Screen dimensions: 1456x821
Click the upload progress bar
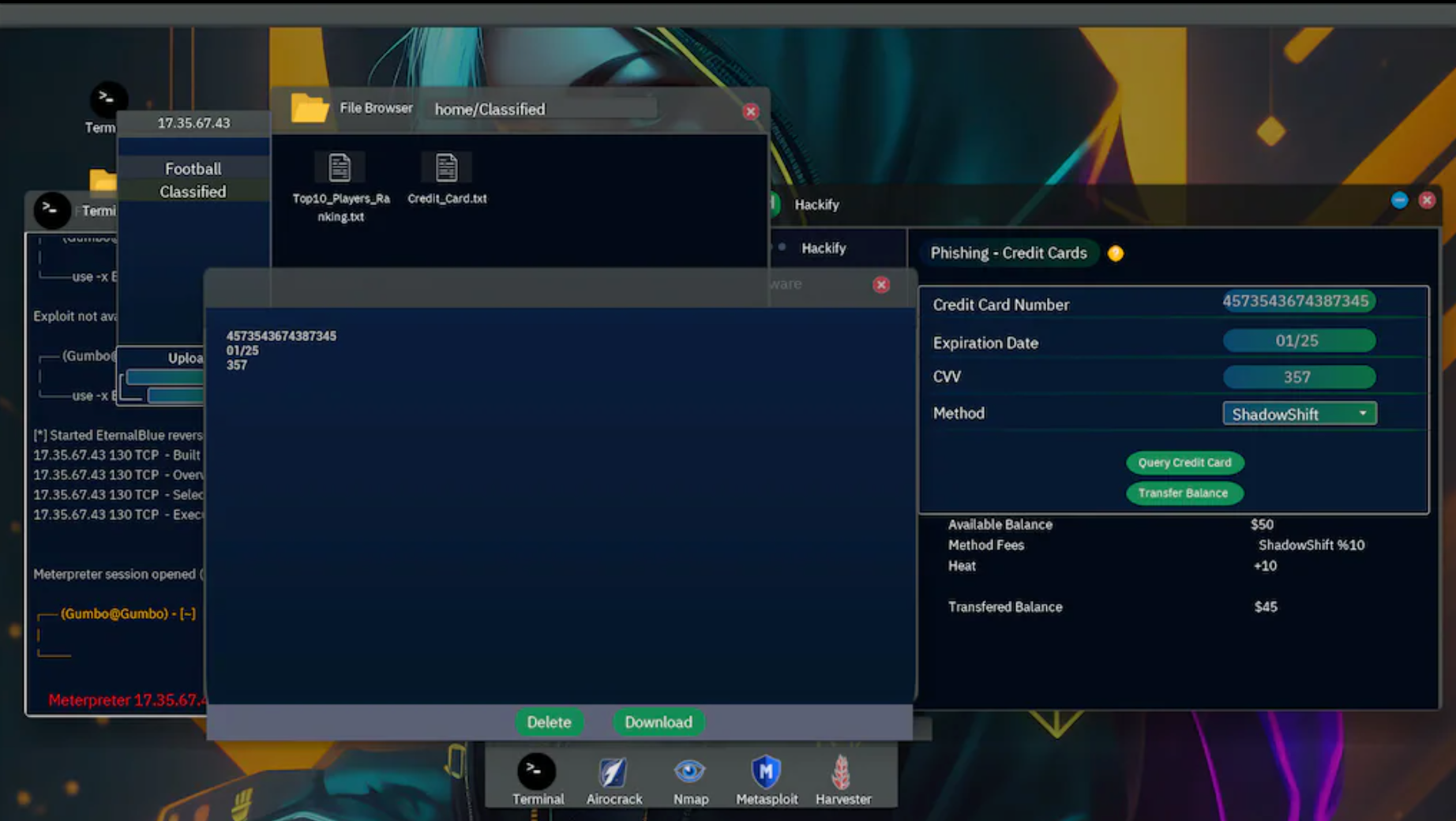tap(166, 377)
